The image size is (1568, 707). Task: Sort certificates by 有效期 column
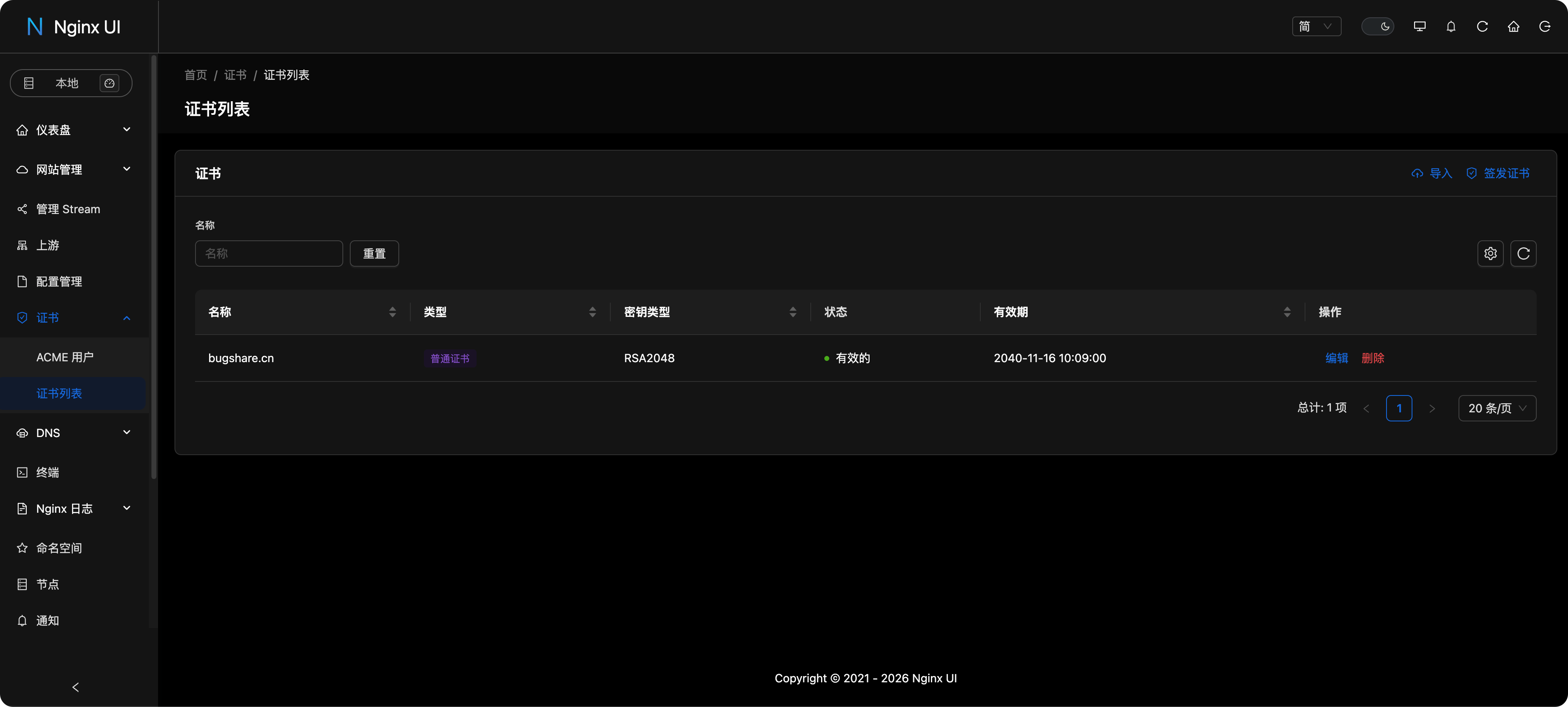tap(1287, 312)
